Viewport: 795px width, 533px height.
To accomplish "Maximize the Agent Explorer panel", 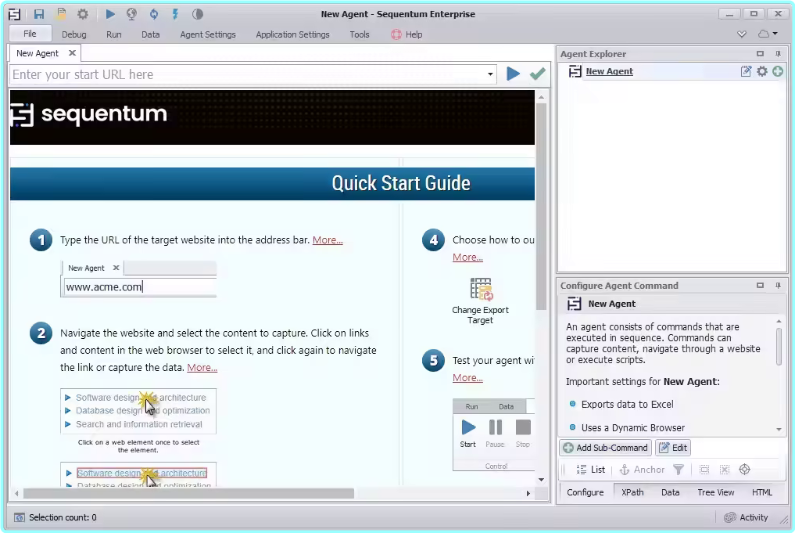I will (x=760, y=54).
